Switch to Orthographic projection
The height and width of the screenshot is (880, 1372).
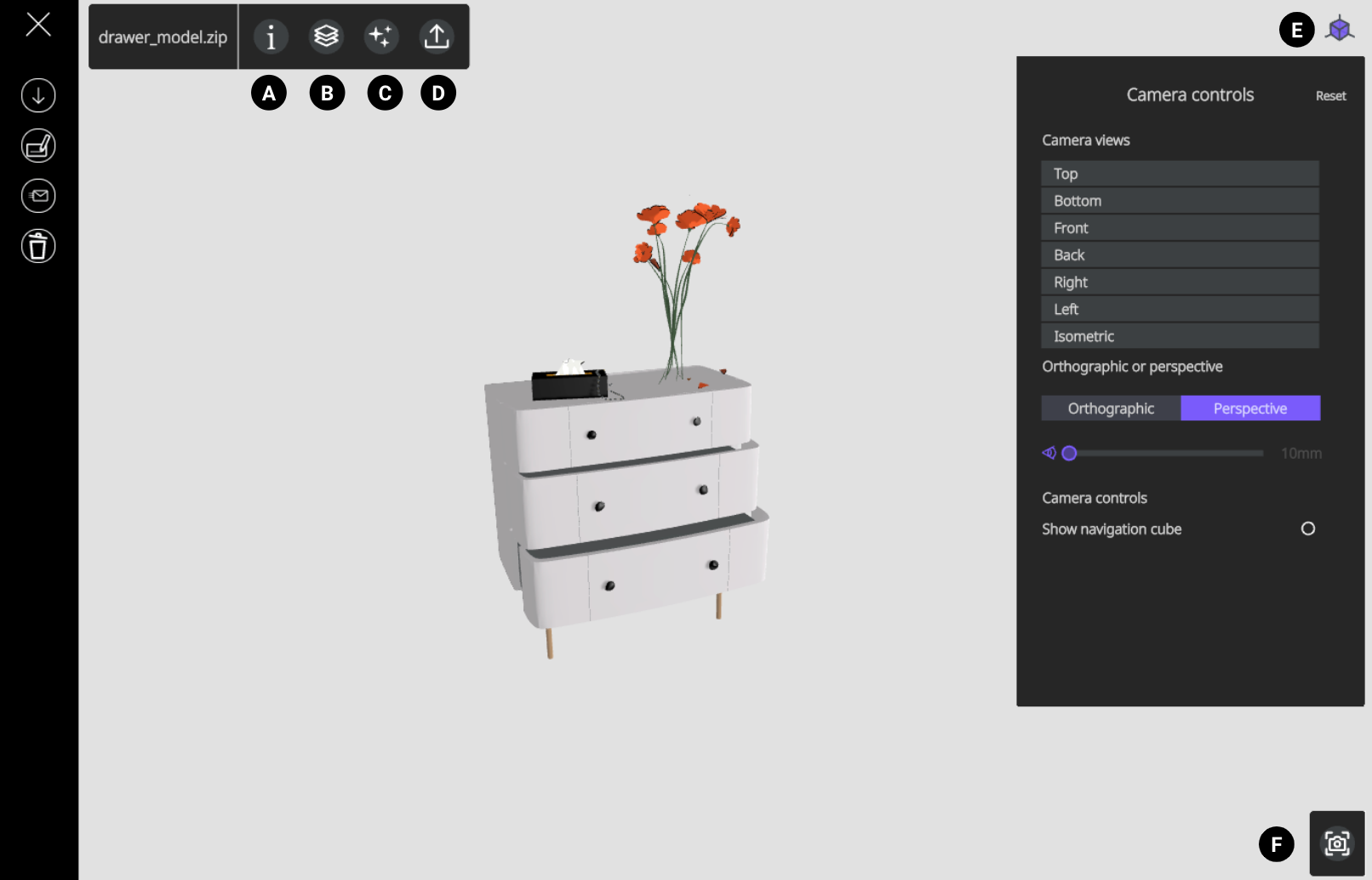pos(1111,409)
